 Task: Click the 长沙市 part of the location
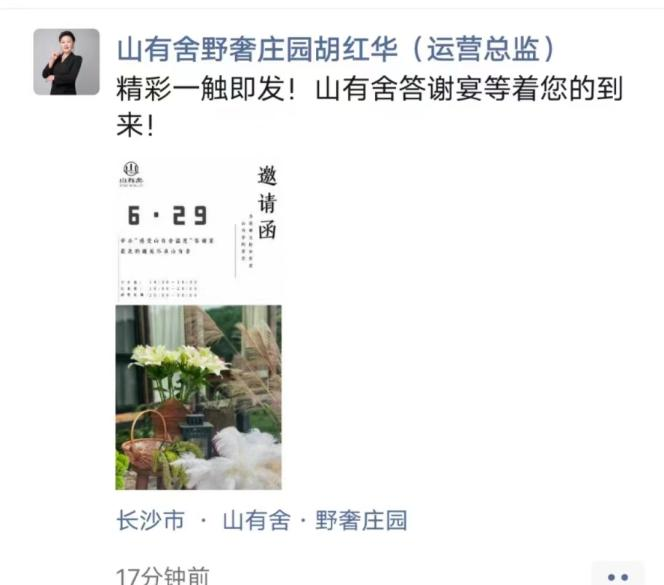point(150,520)
